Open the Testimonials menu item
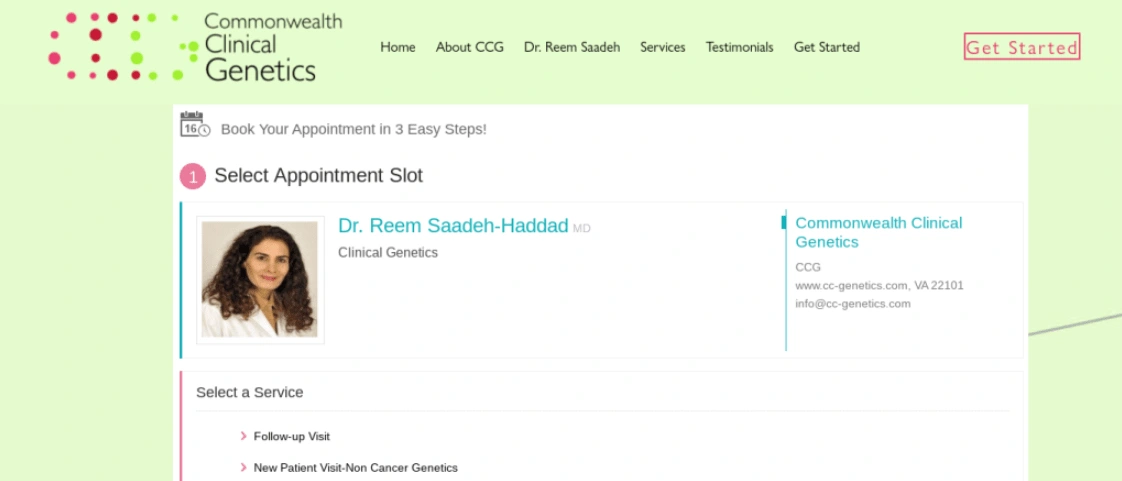The image size is (1122, 481). point(739,47)
